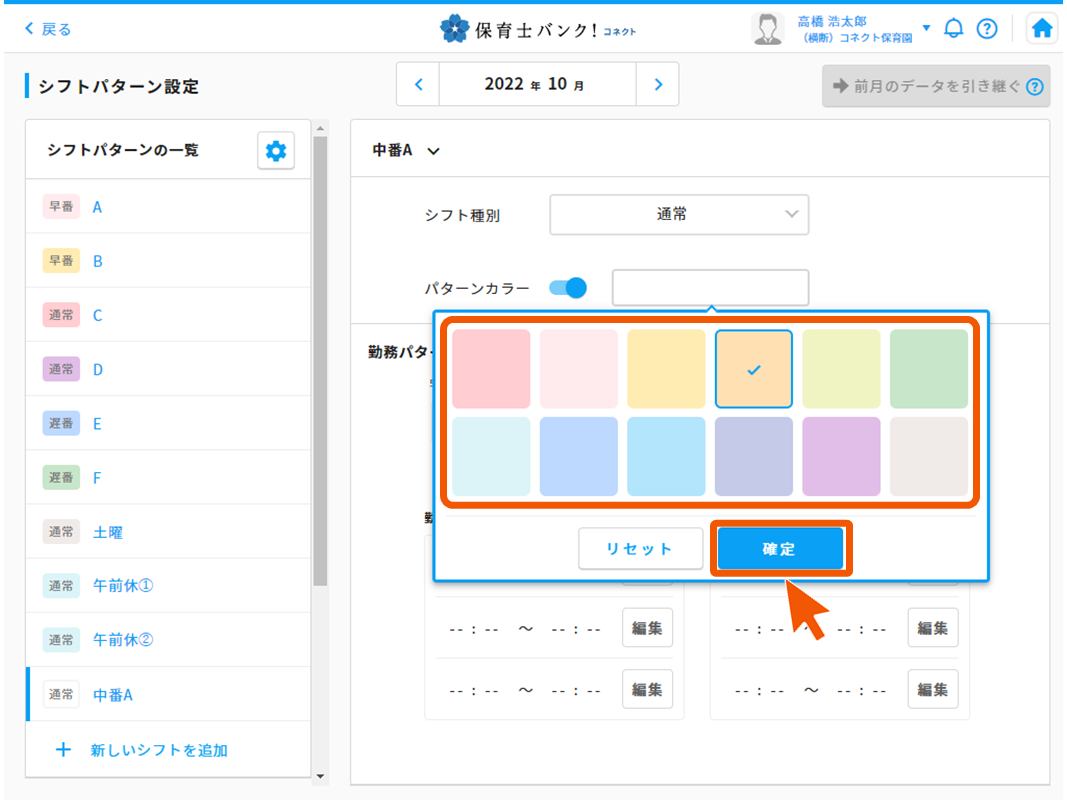Go to previous month arrow
This screenshot has height=800, width=1067.
tap(419, 85)
